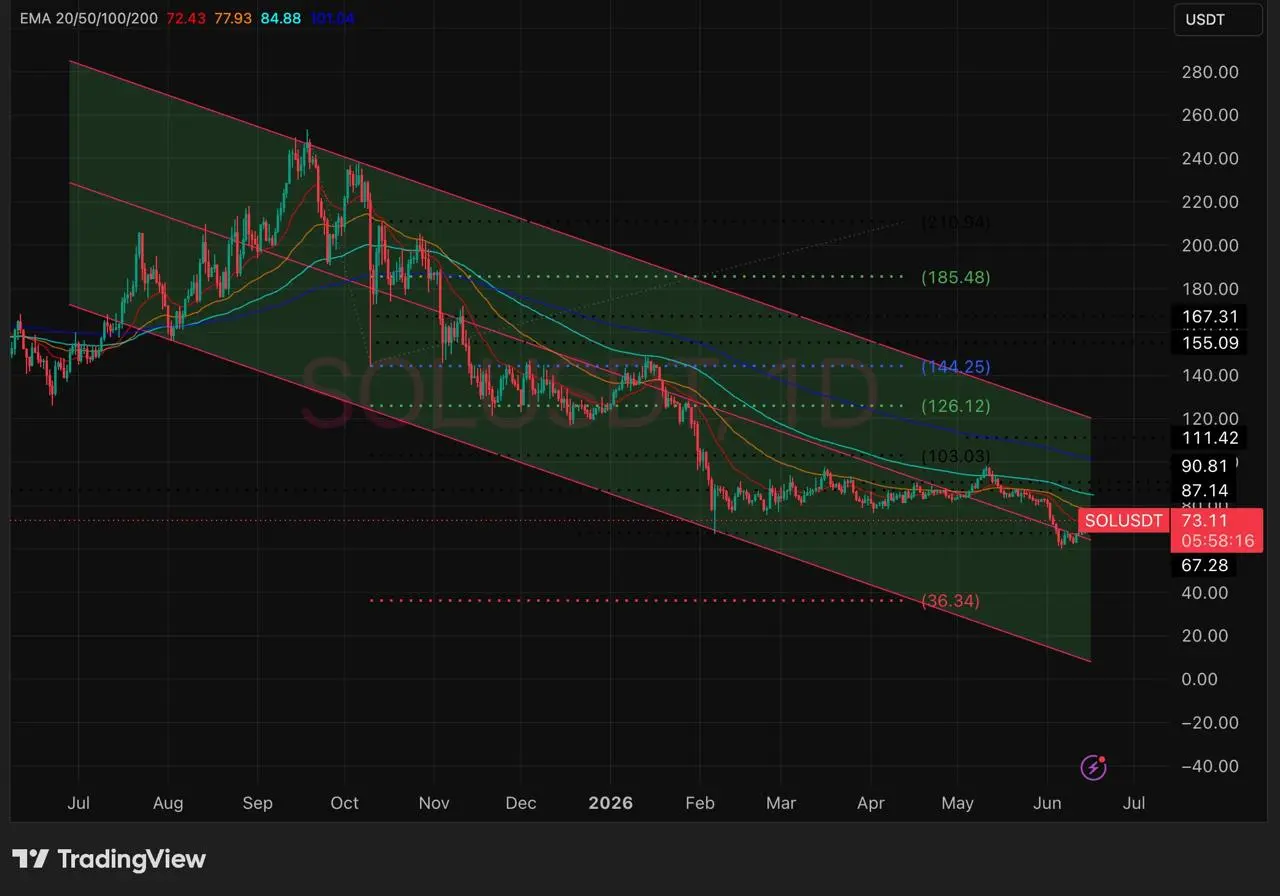Click Sep on the time axis
This screenshot has width=1280, height=896.
pyautogui.click(x=258, y=803)
